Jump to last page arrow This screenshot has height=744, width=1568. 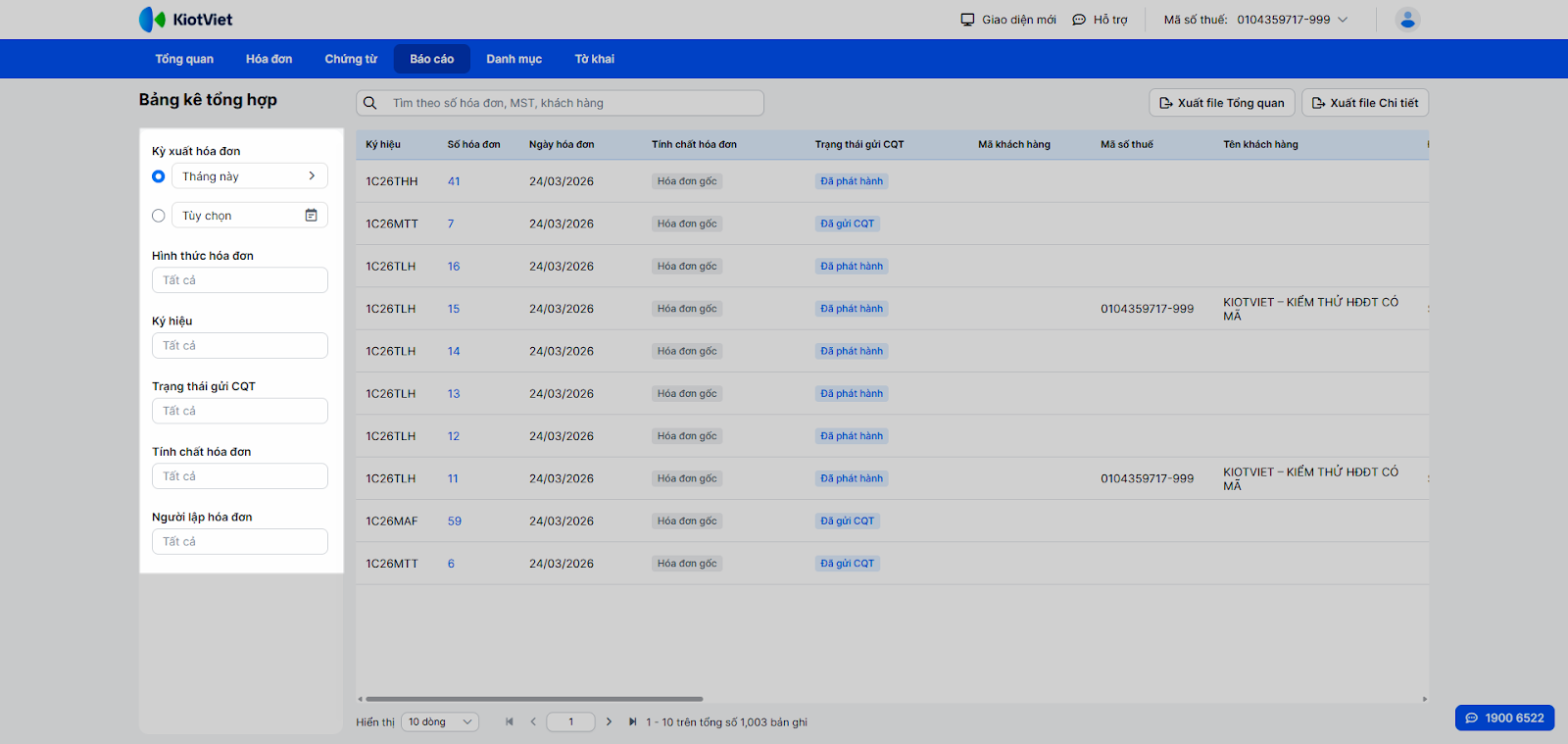coord(632,722)
